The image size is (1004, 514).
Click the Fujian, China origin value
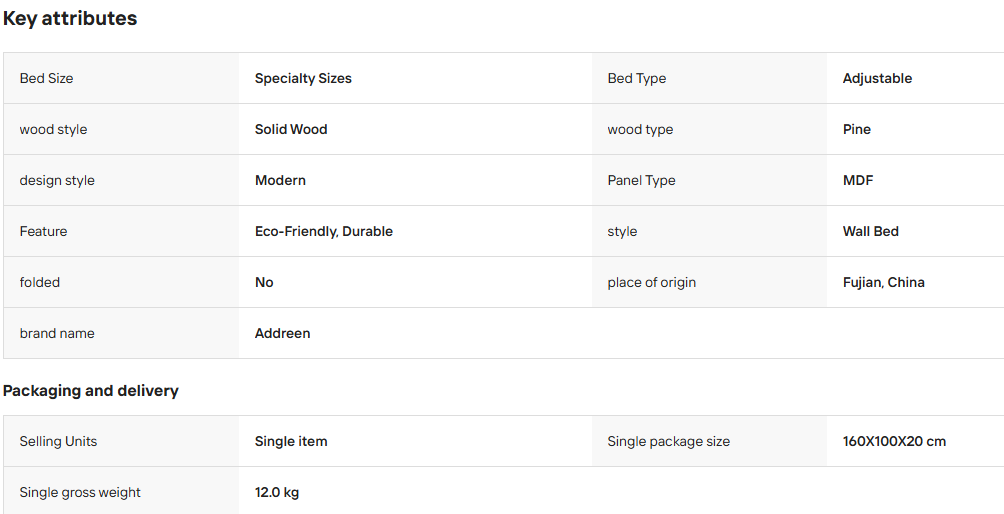883,282
